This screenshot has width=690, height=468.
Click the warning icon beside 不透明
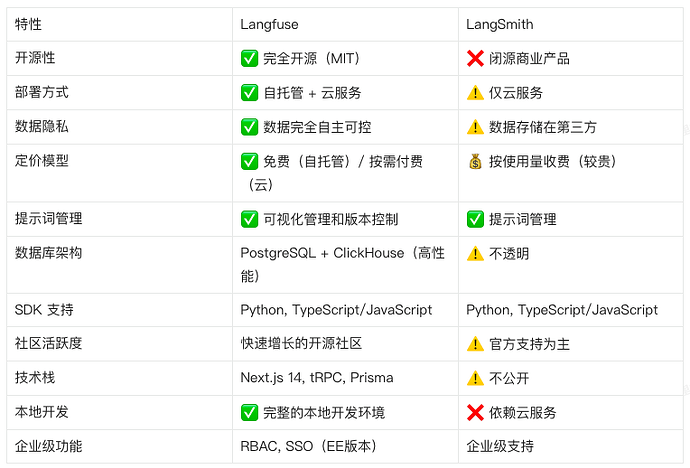[x=475, y=253]
